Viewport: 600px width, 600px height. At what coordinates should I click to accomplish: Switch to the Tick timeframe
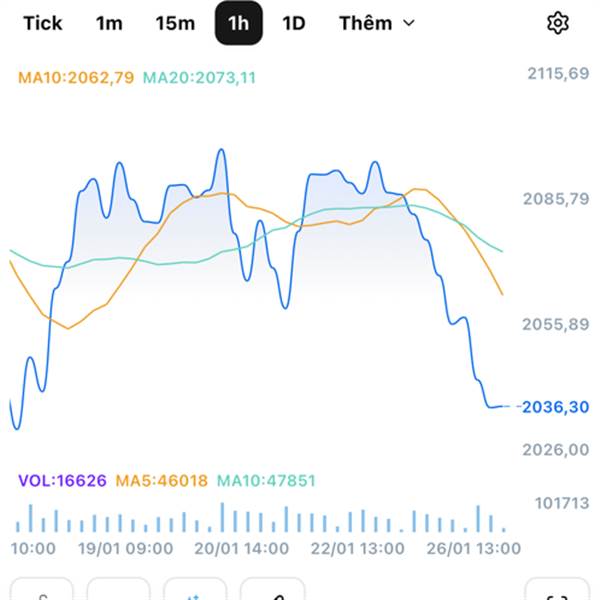coord(42,23)
